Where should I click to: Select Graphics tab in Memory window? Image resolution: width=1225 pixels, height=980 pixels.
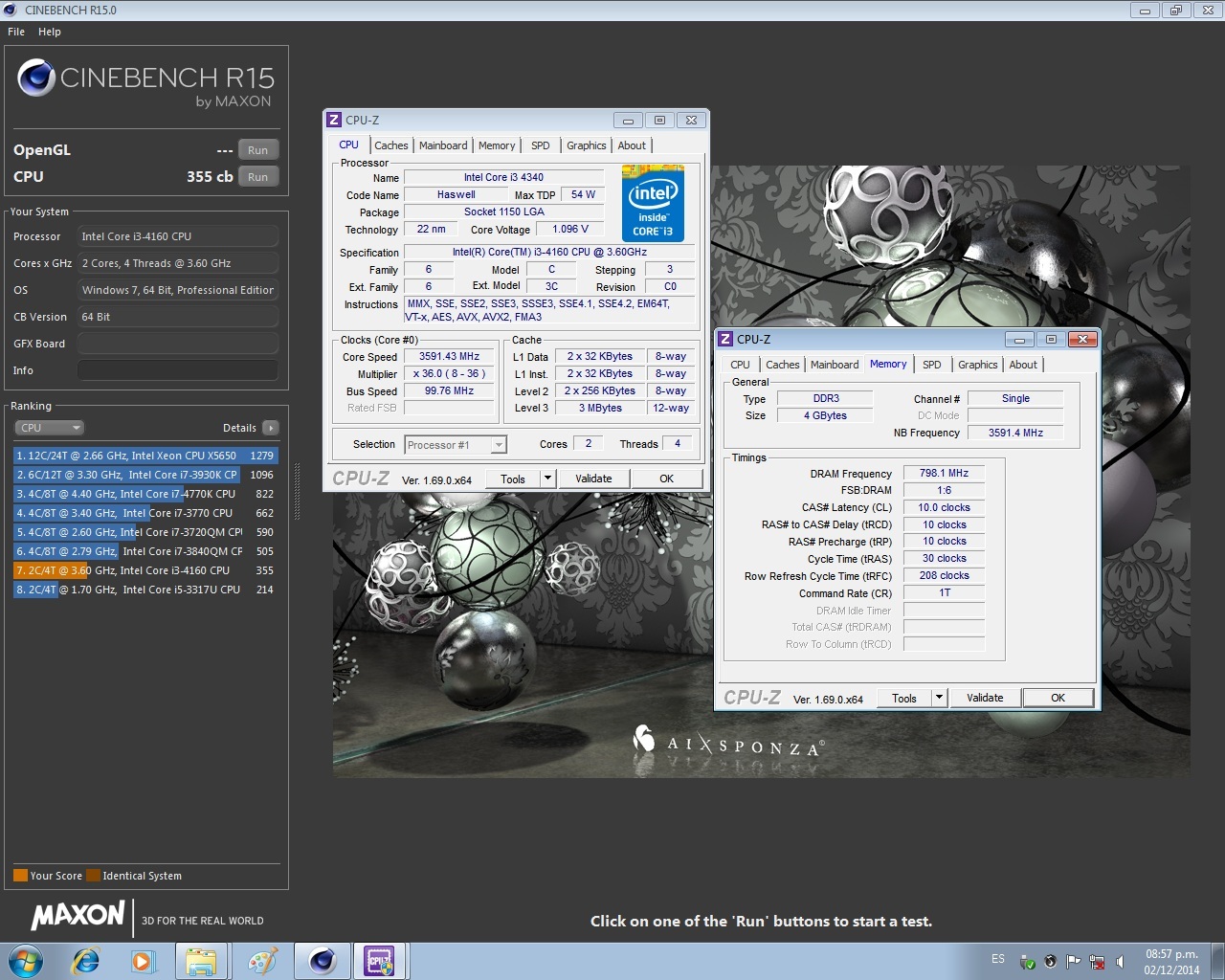(x=978, y=365)
